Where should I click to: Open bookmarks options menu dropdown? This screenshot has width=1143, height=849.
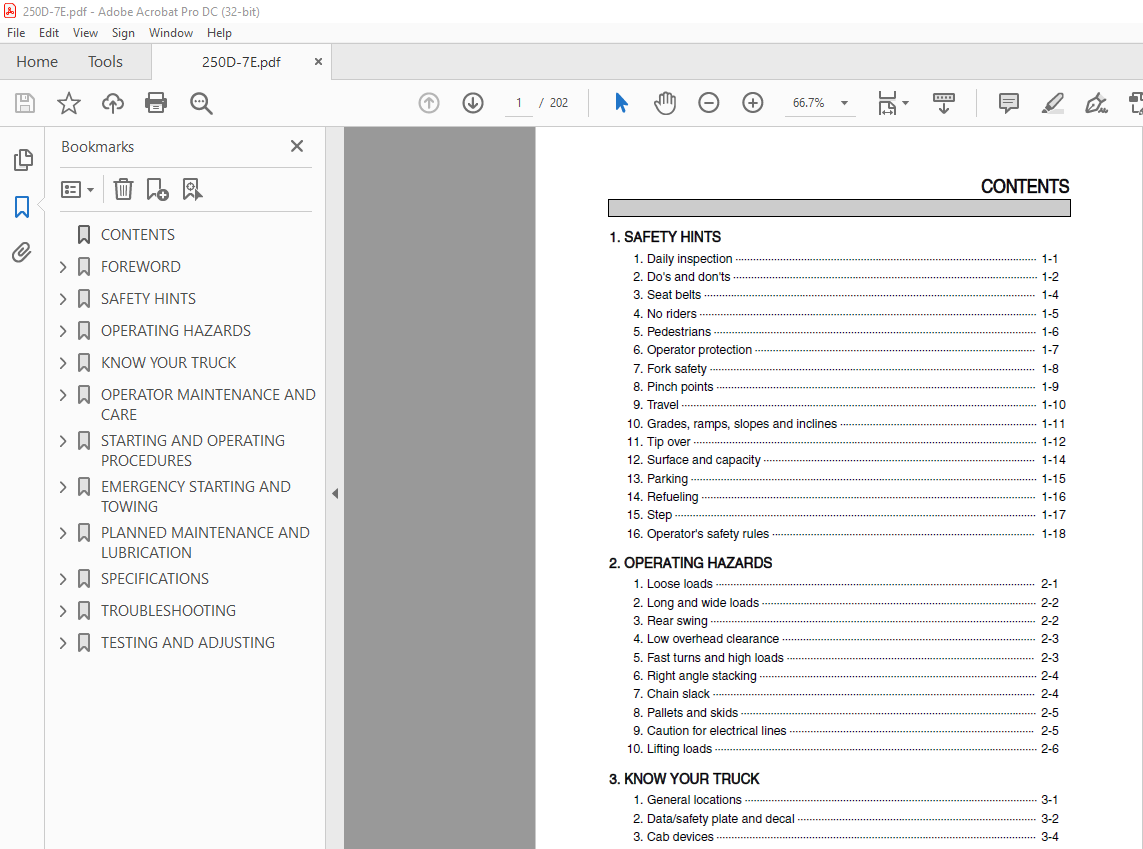coord(77,189)
